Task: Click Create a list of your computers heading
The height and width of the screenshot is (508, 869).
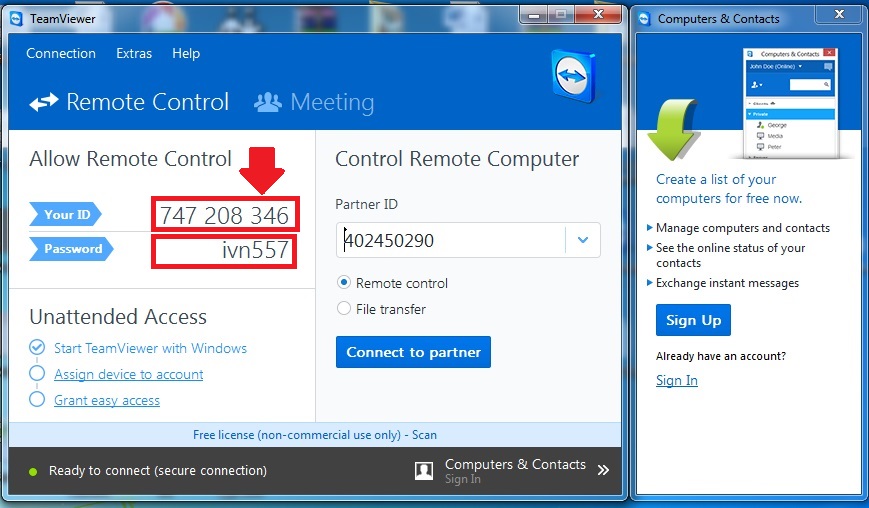Action: pos(729,189)
